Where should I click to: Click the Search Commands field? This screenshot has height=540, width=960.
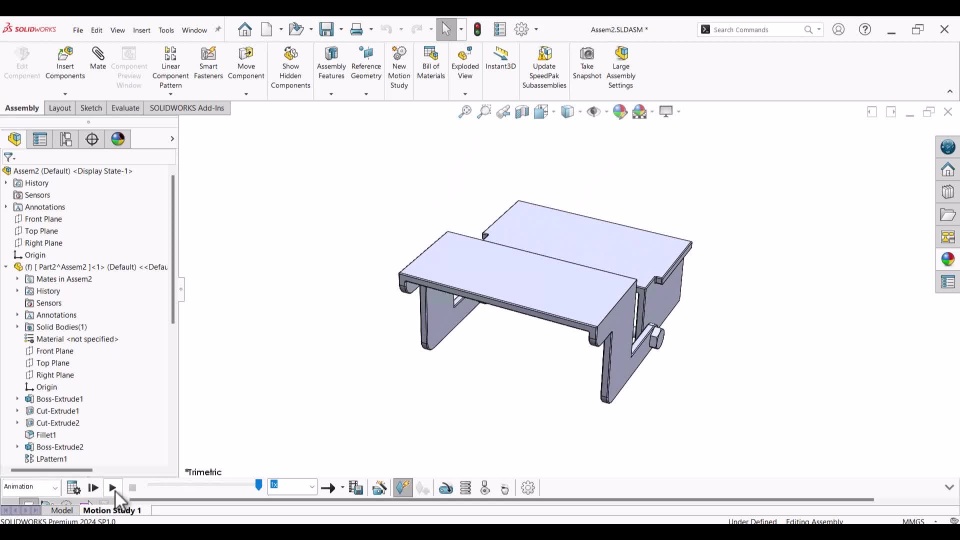pyautogui.click(x=760, y=29)
